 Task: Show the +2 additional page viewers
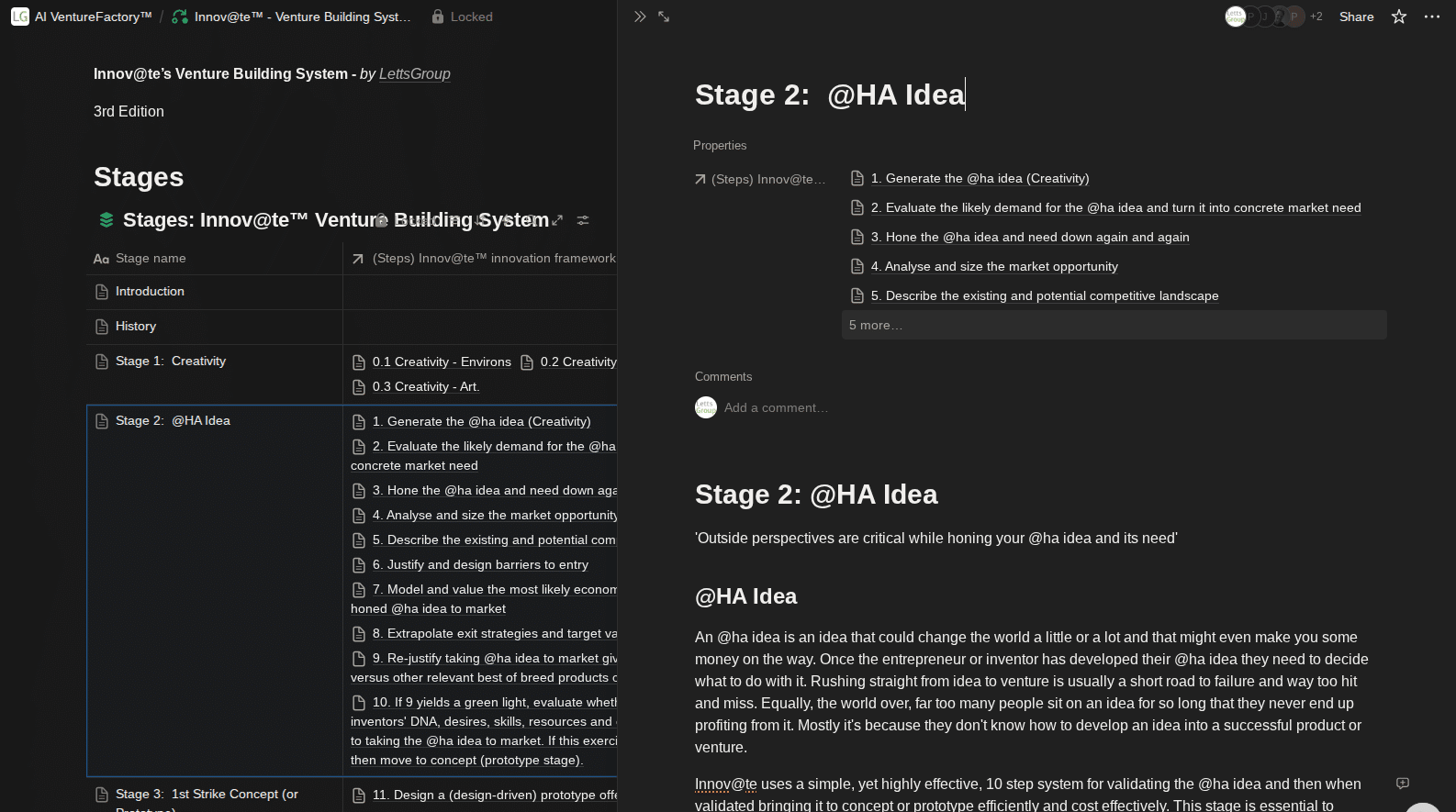1316,17
